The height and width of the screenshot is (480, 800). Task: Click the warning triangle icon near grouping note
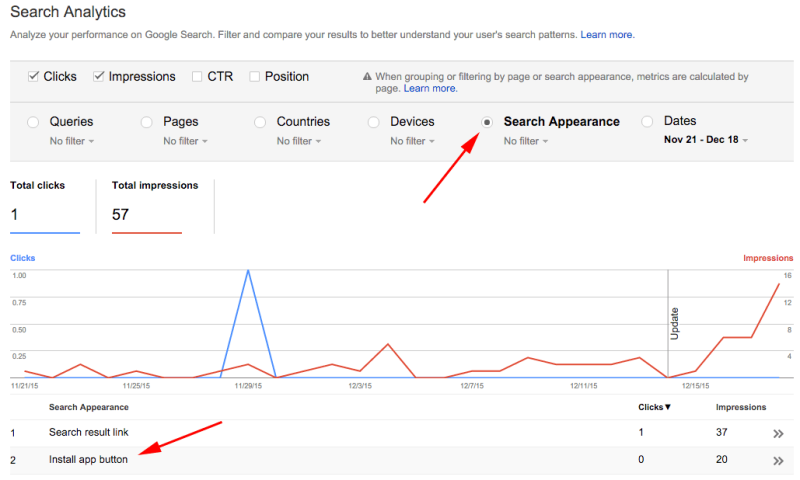pyautogui.click(x=367, y=77)
